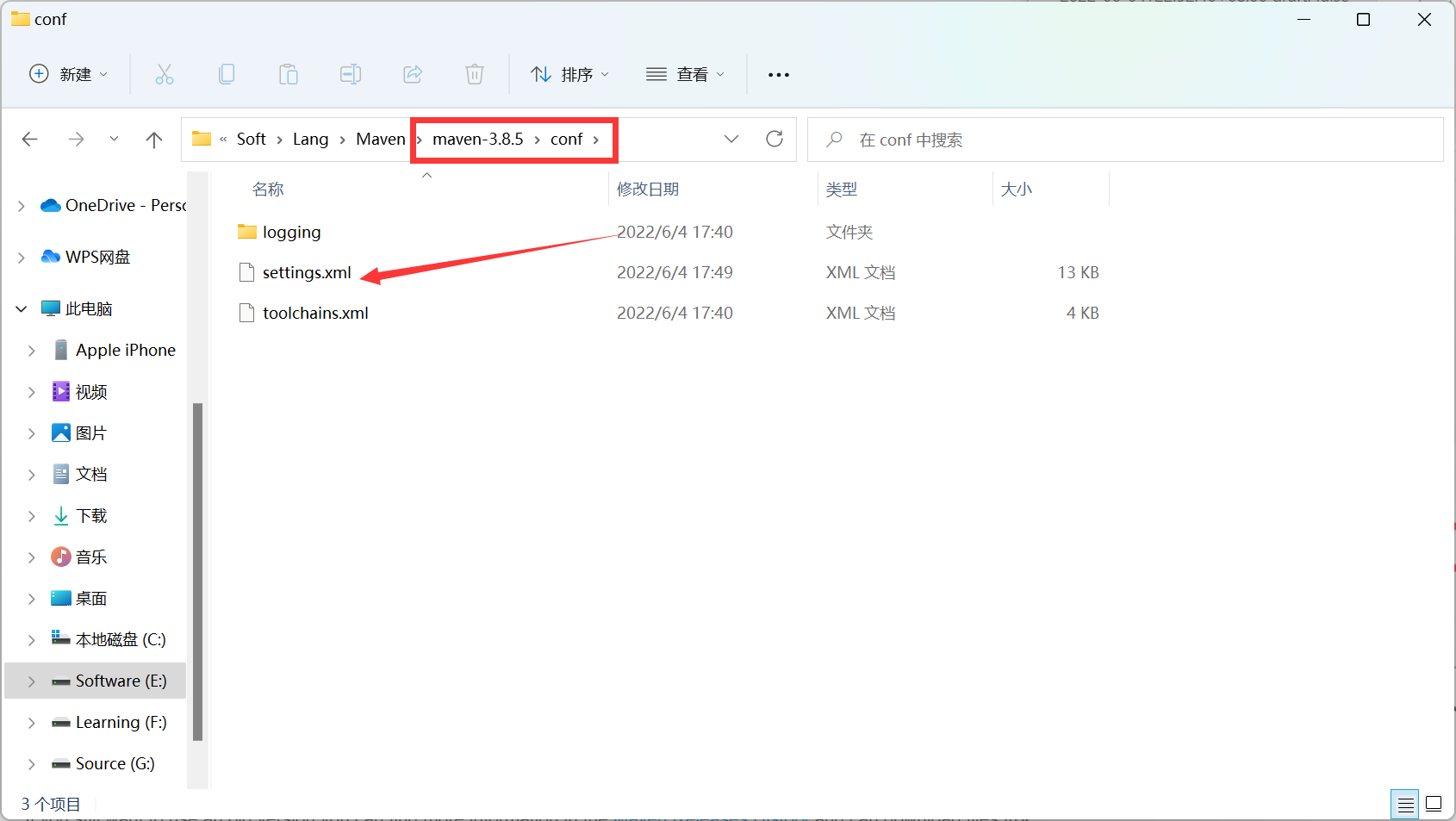Collapse the 此电脑 (This PC) tree node
The height and width of the screenshot is (821, 1456).
[x=22, y=309]
